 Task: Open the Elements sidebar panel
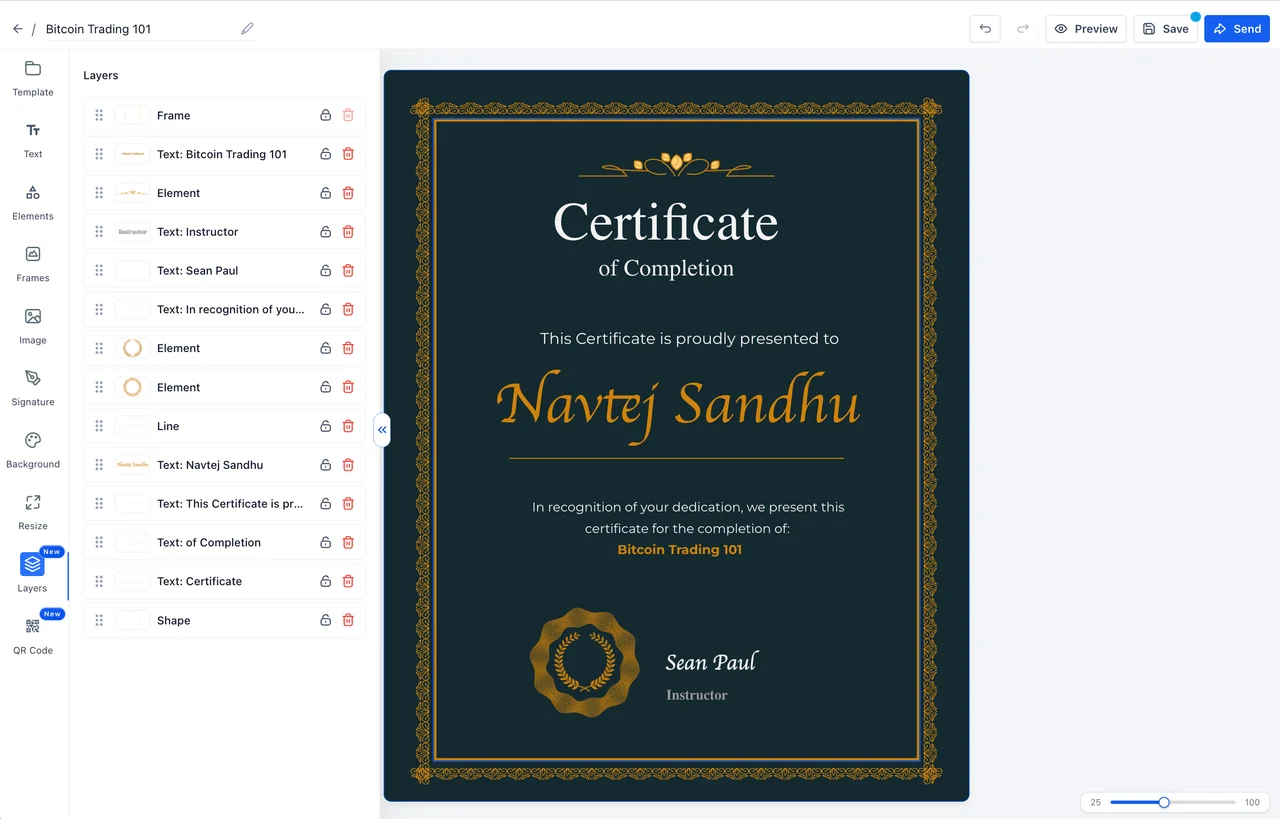(x=33, y=202)
